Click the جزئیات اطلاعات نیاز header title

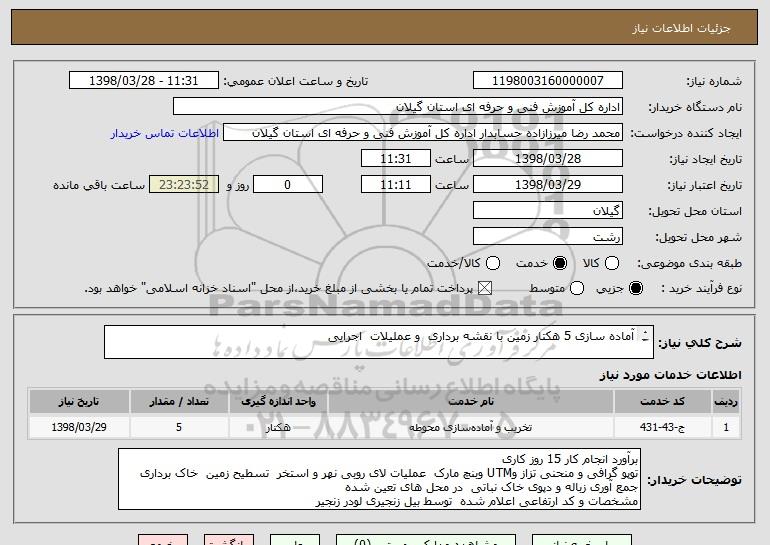point(681,28)
